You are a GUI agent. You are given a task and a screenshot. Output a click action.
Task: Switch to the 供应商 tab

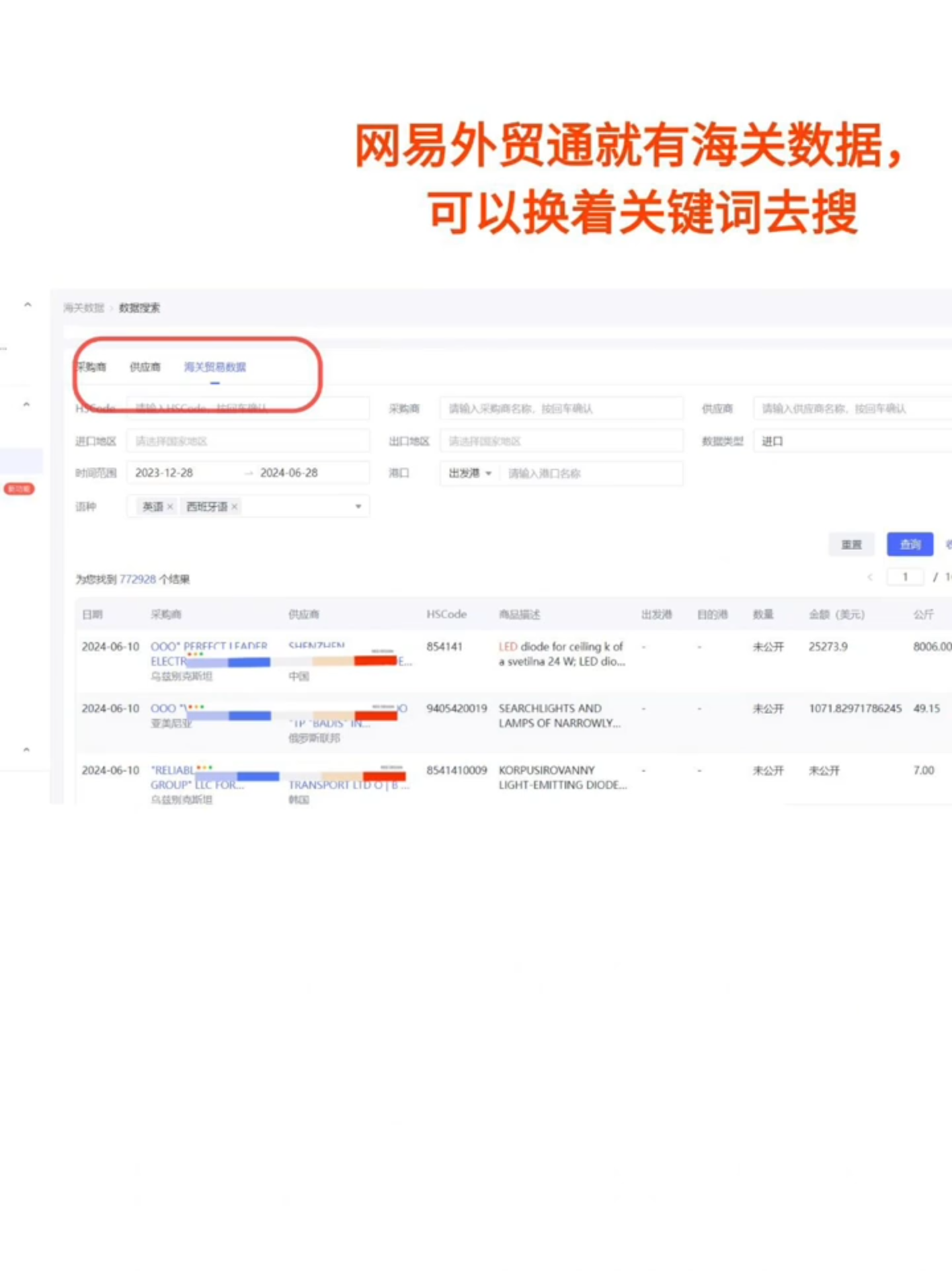point(145,367)
